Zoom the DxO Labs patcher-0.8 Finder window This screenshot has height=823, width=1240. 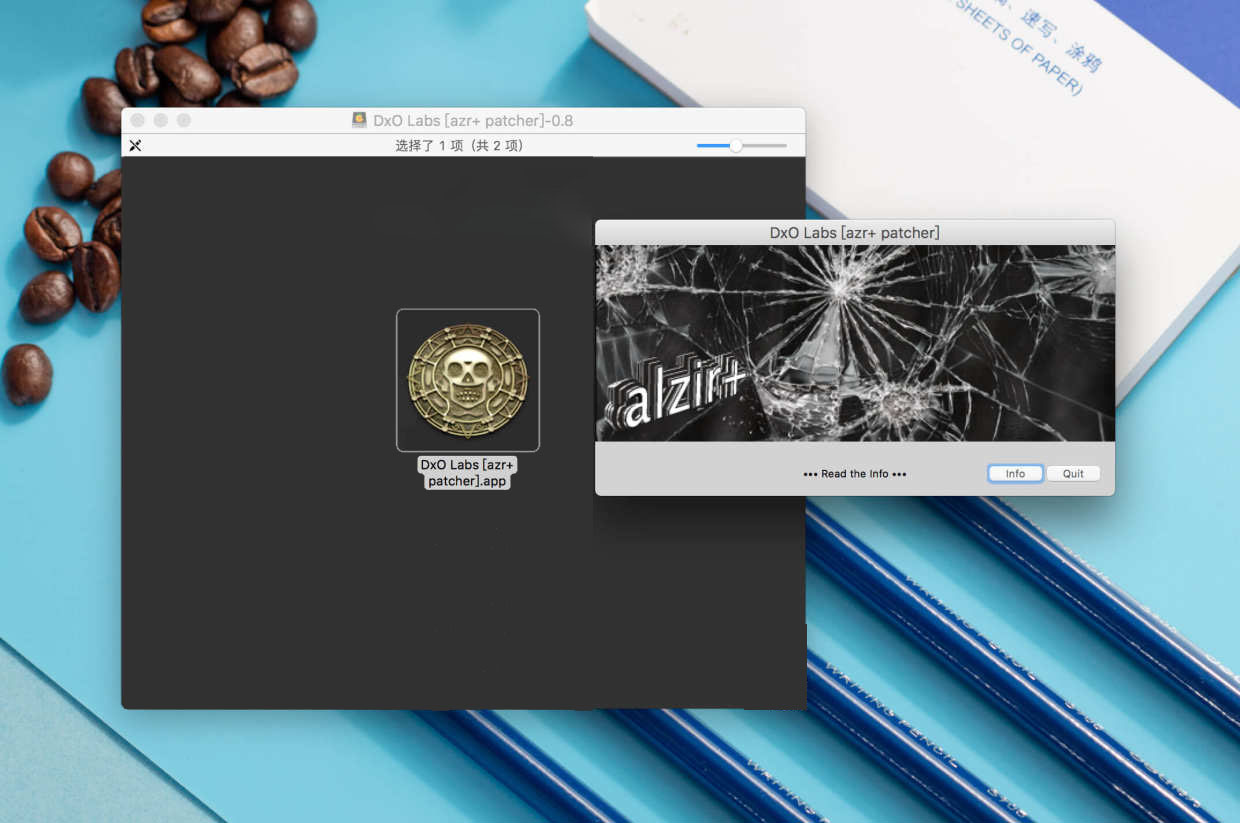pyautogui.click(x=183, y=120)
